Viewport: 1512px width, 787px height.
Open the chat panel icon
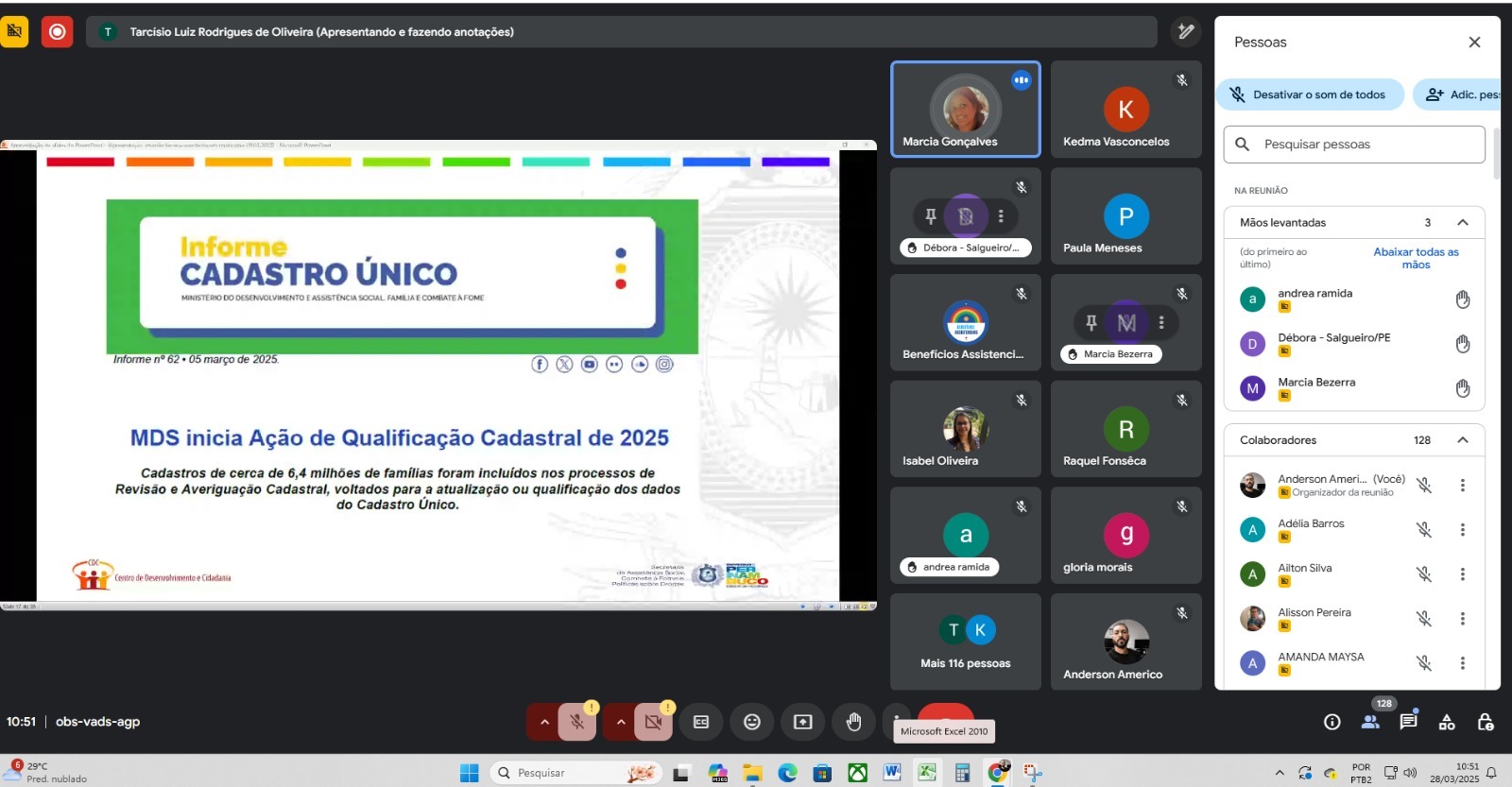tap(1408, 722)
